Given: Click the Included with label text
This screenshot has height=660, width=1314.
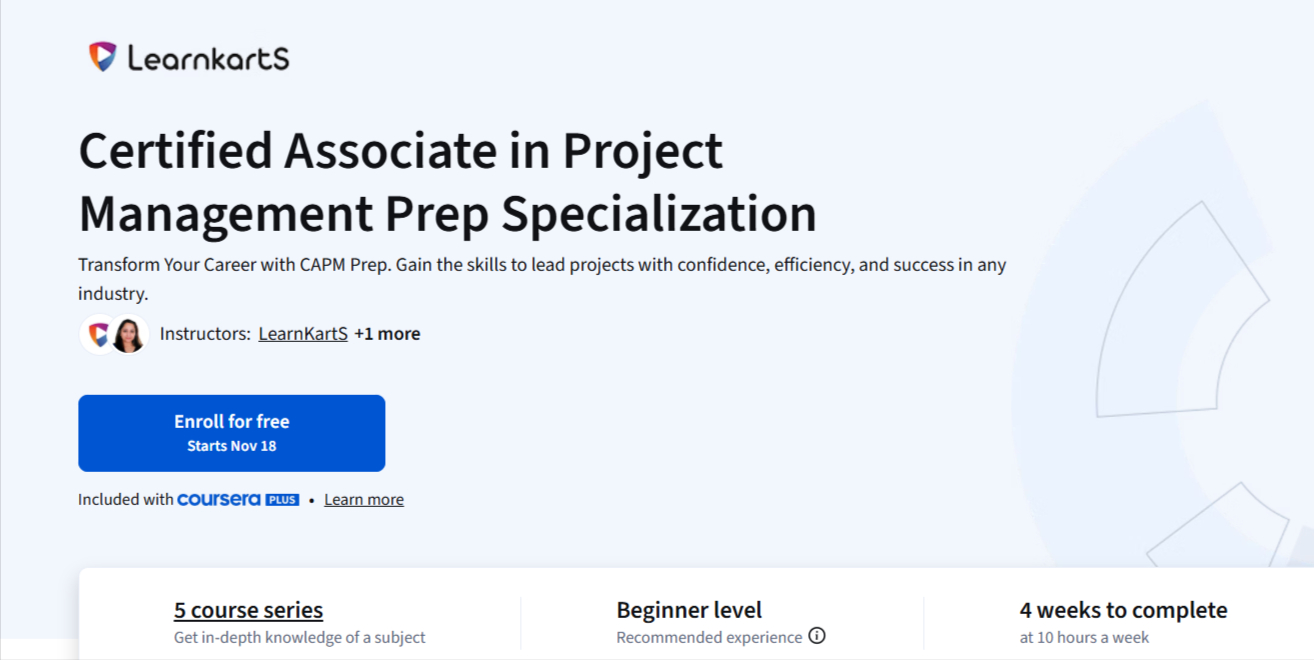Looking at the screenshot, I should tap(125, 499).
